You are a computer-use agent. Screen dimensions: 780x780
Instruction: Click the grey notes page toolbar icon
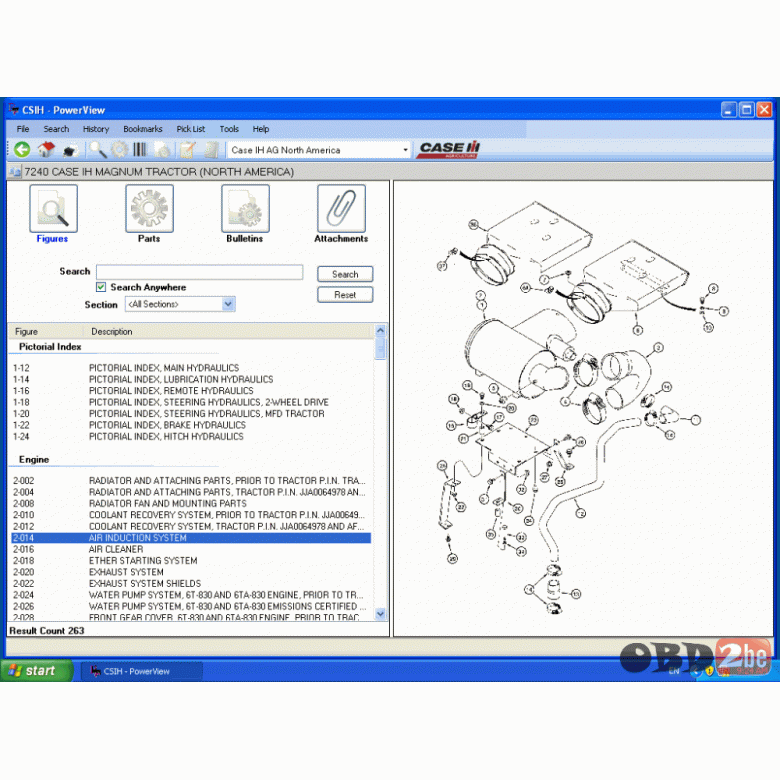(211, 149)
